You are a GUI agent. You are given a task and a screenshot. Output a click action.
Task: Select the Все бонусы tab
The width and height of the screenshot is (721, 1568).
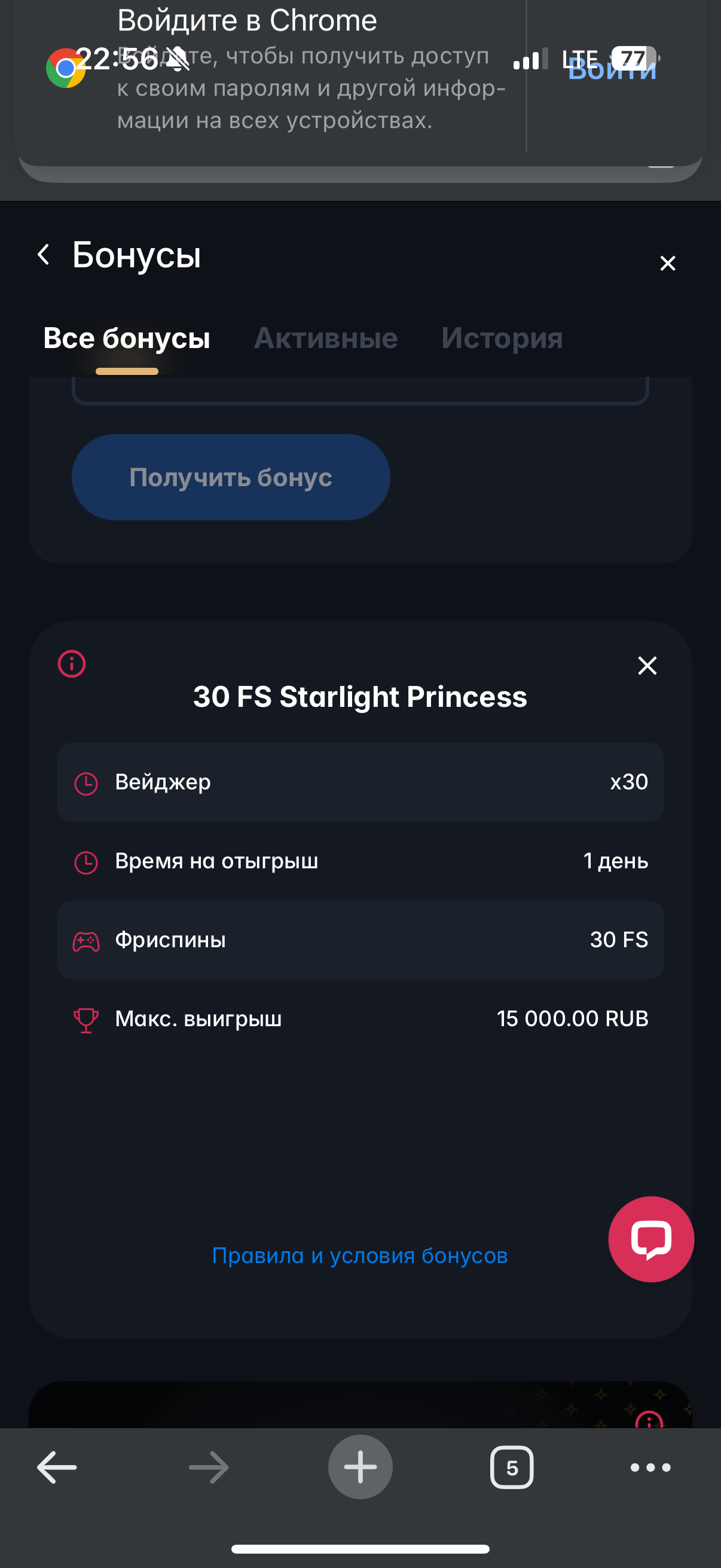127,338
